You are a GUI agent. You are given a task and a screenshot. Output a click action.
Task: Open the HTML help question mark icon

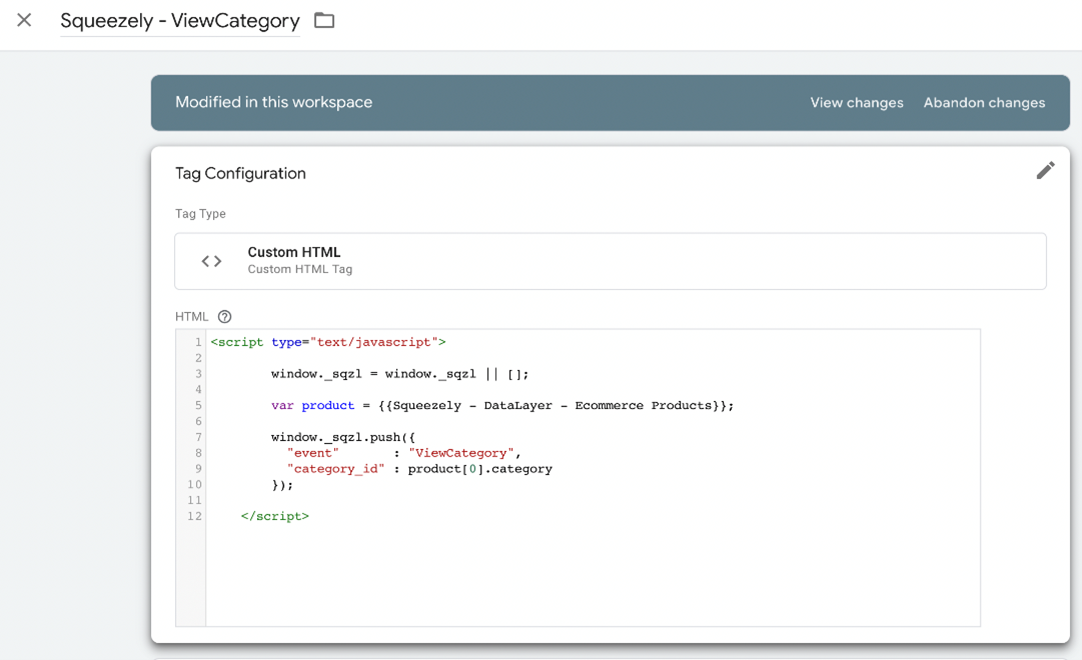point(224,316)
